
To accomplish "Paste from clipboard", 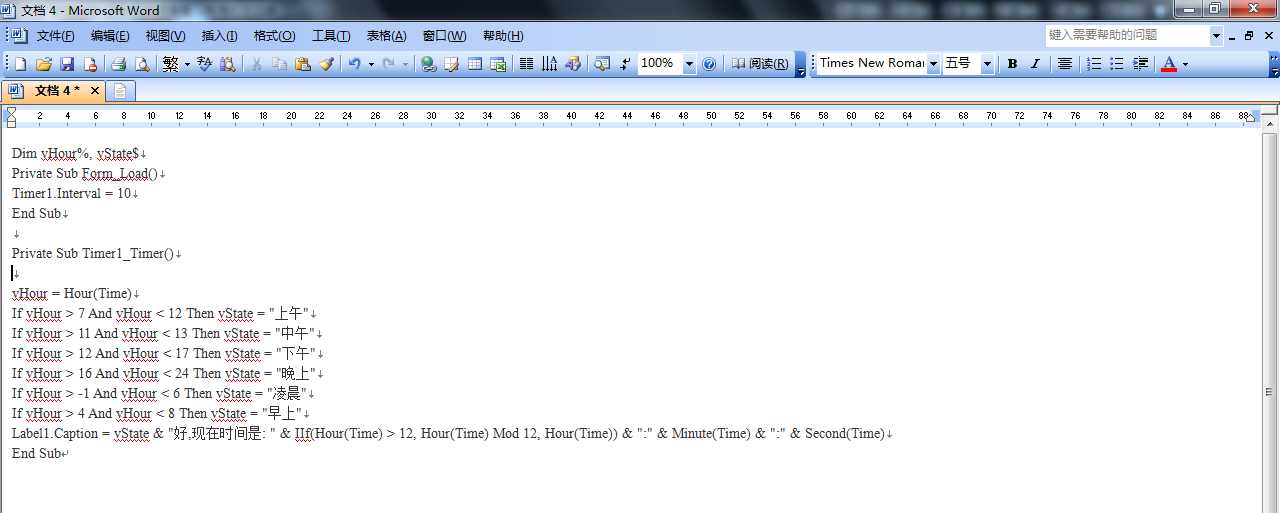I will (302, 63).
